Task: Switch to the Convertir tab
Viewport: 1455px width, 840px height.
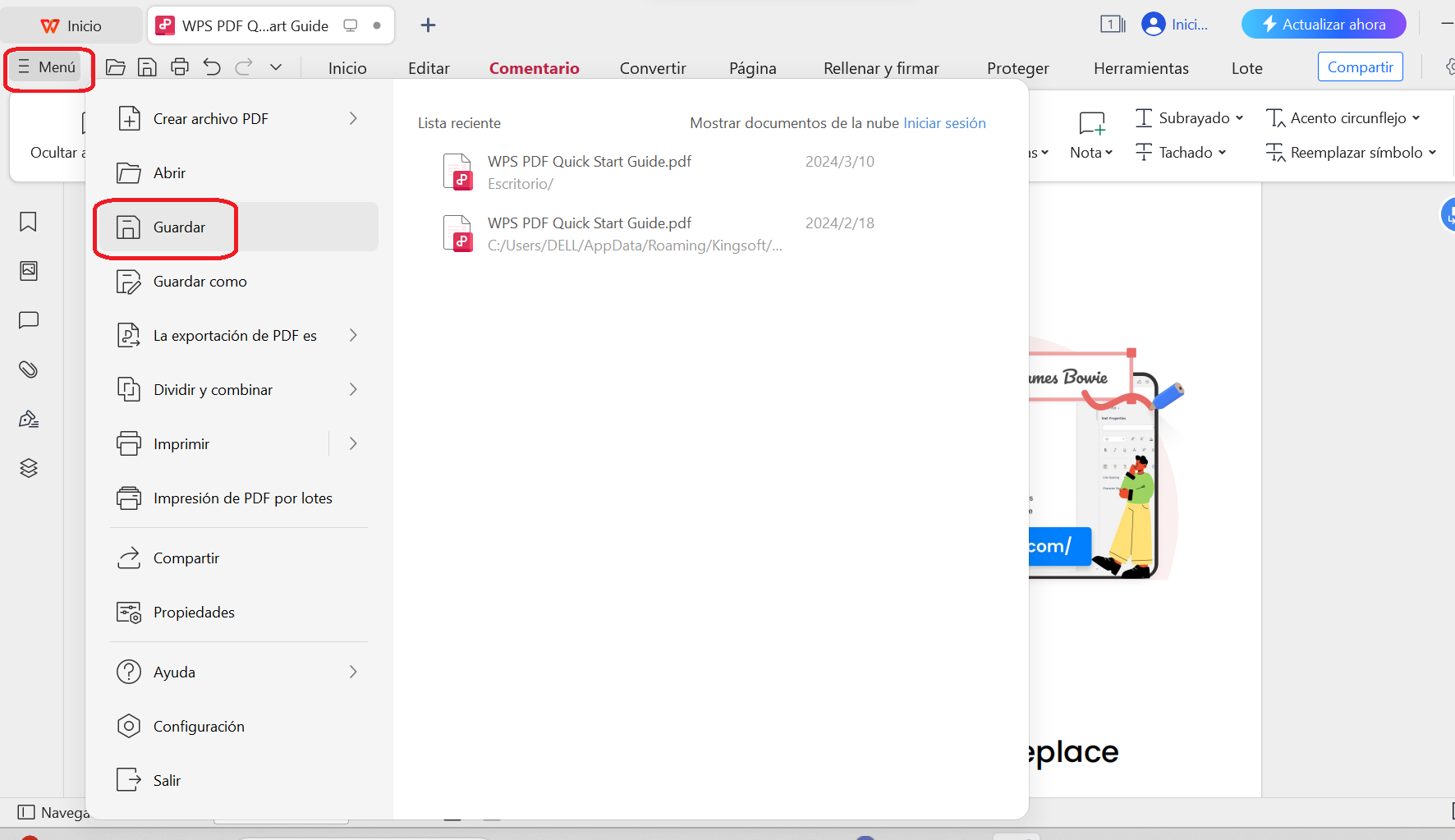Action: click(653, 68)
